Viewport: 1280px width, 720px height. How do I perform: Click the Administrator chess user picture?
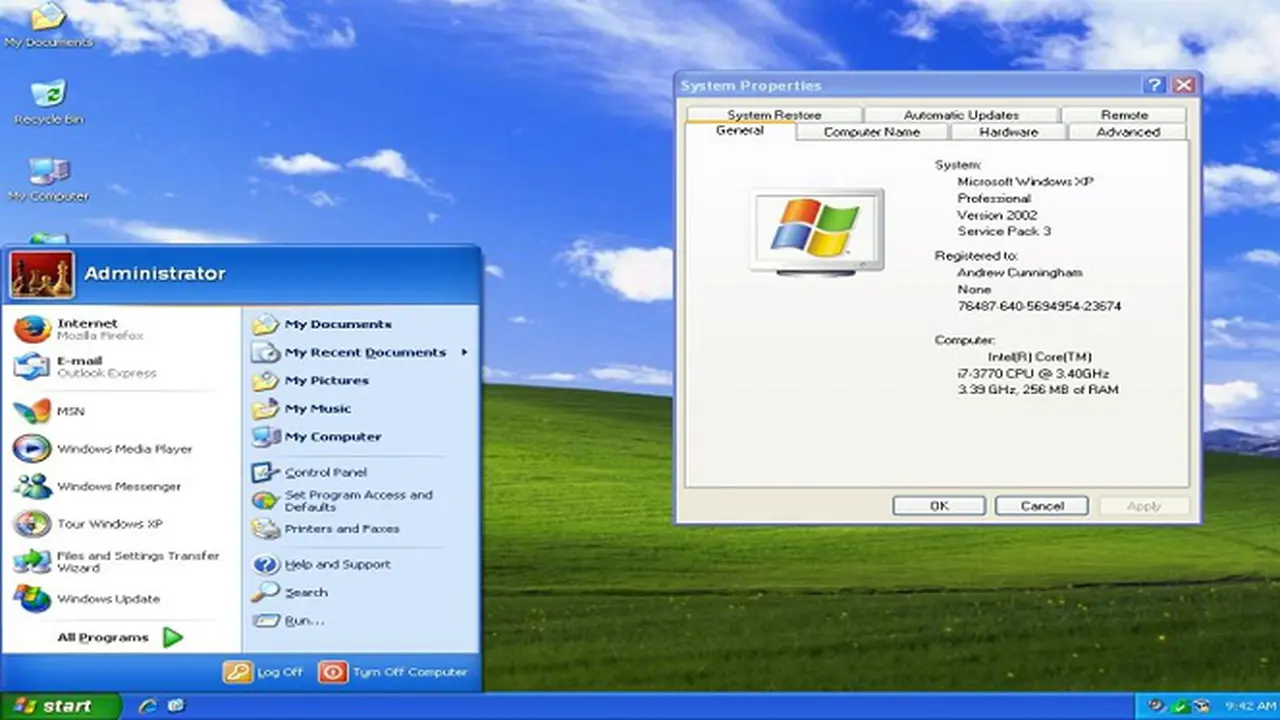(41, 275)
